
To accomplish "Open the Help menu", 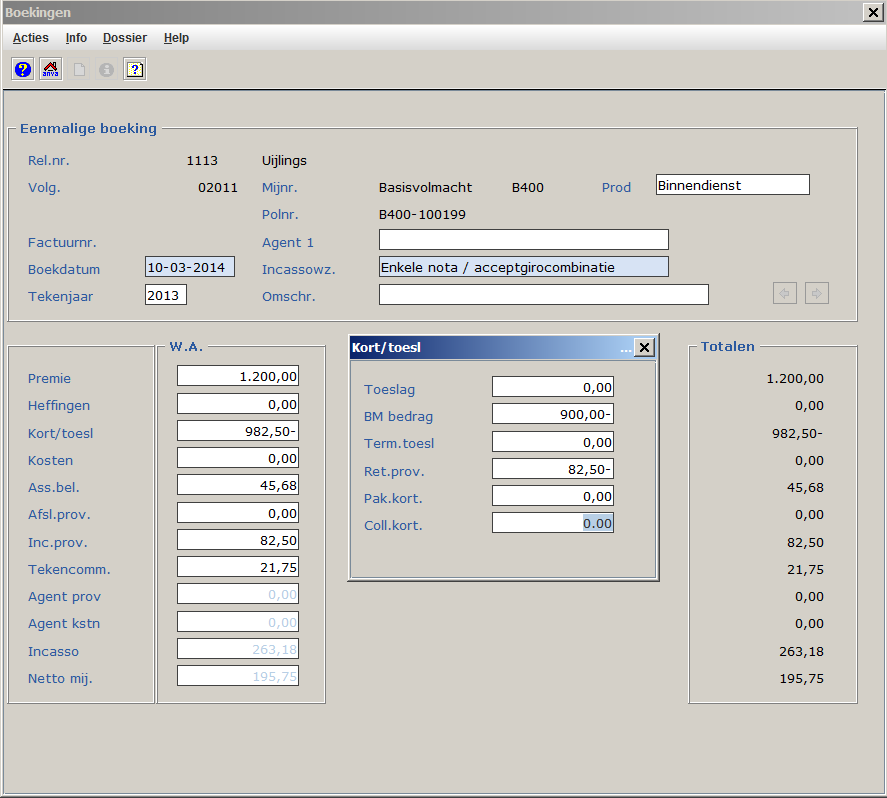I will [x=176, y=38].
